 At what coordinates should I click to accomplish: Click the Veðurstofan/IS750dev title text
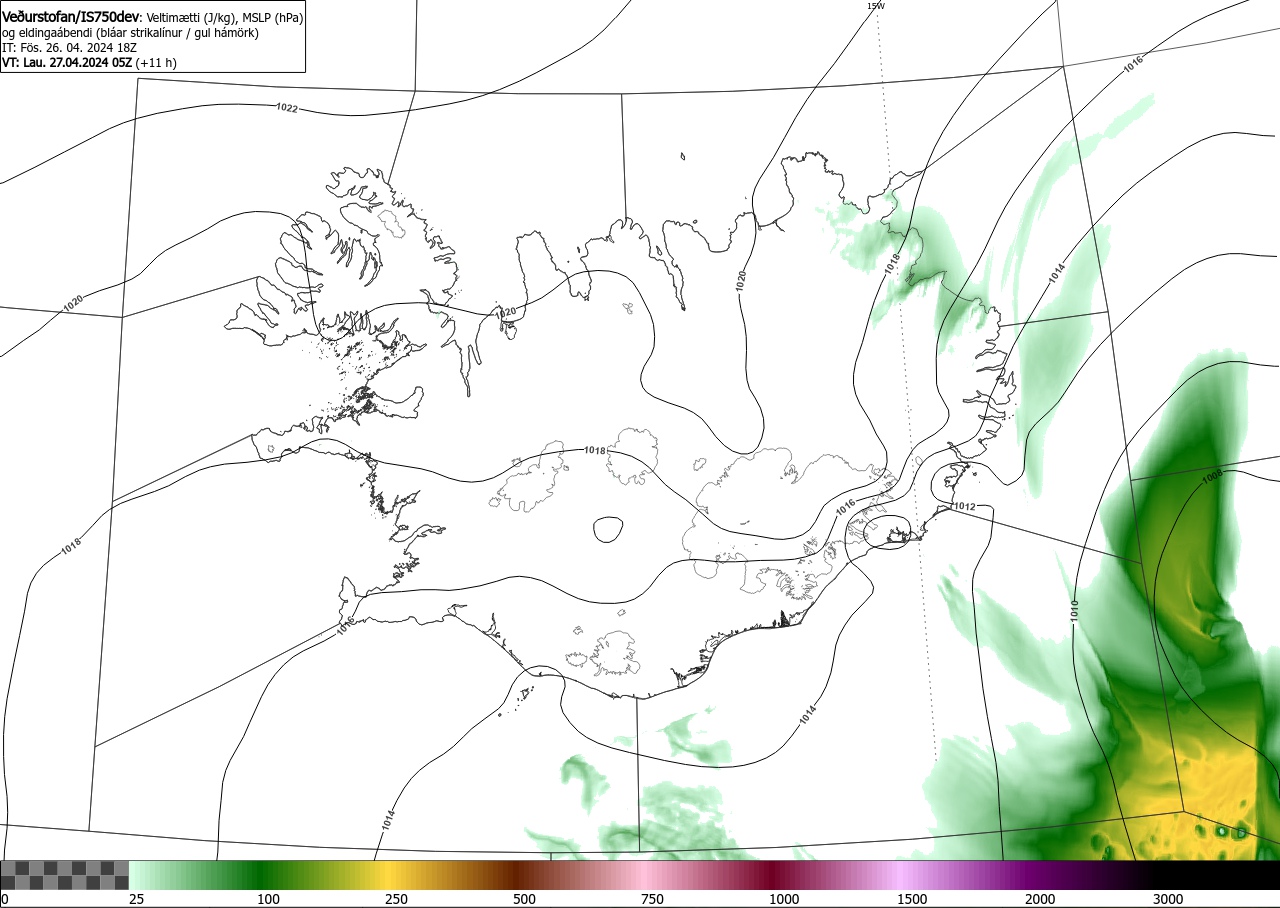coord(72,17)
